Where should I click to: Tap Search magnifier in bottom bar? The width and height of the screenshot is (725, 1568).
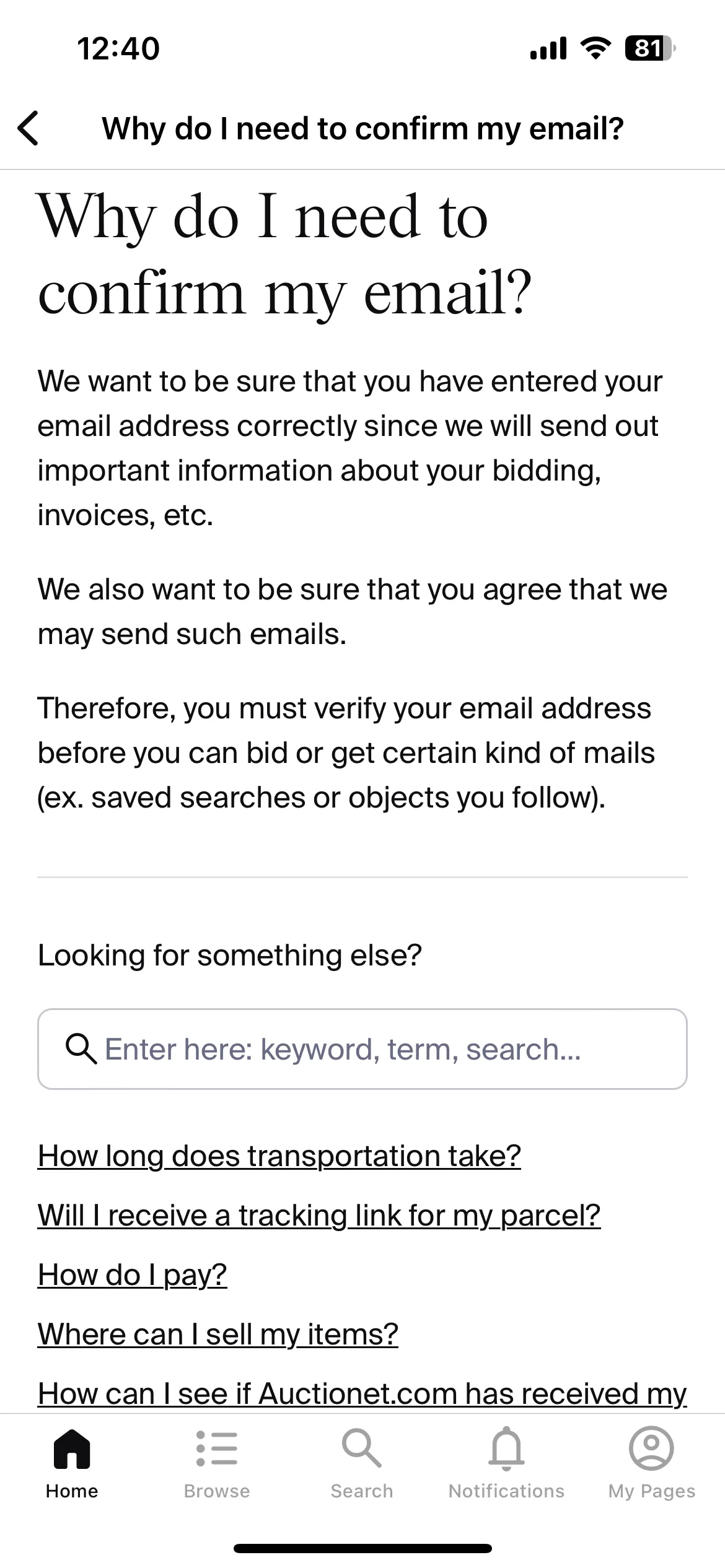coord(361,1448)
